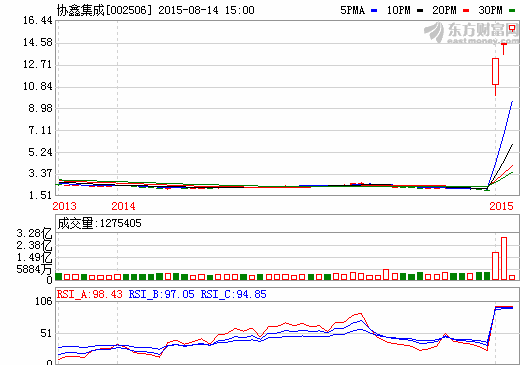Click the 10.84 price axis label
This screenshot has width=520, height=365.
(38, 86)
